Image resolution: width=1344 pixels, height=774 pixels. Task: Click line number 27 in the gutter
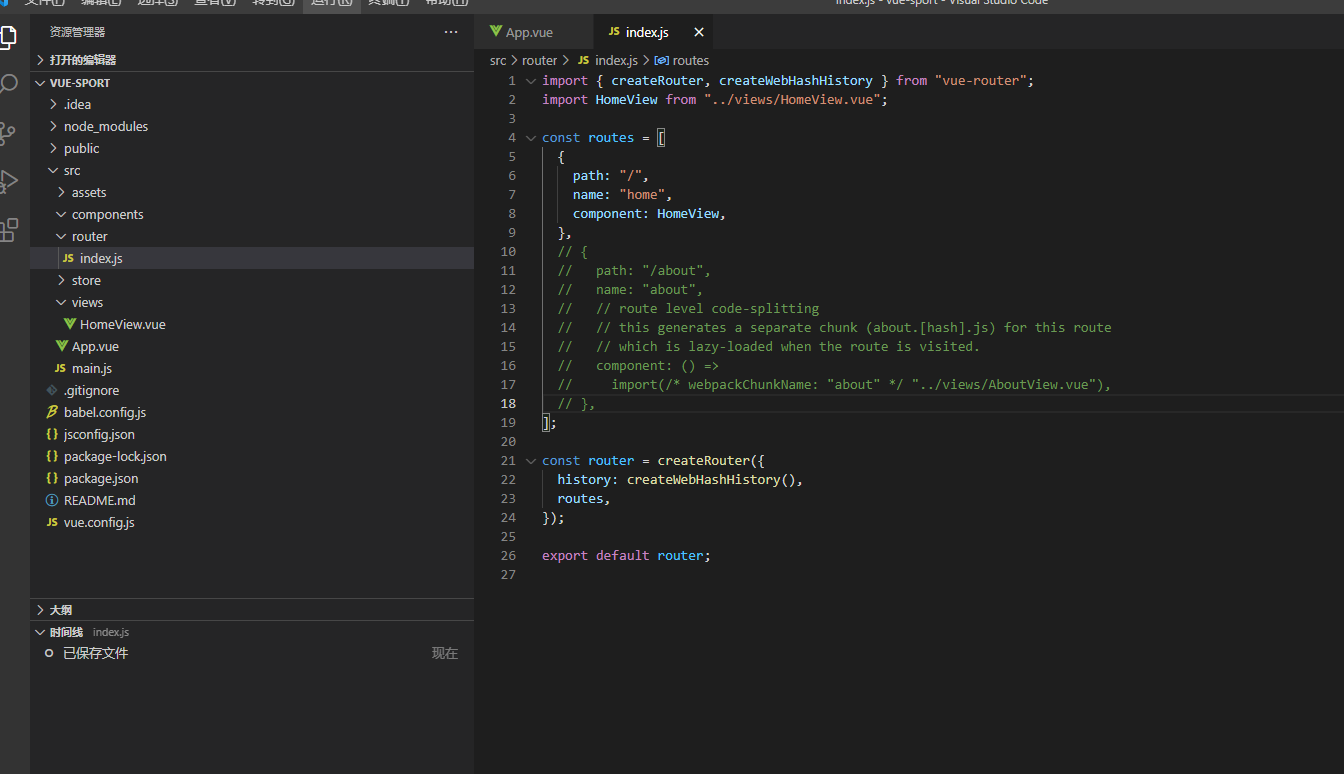point(509,574)
